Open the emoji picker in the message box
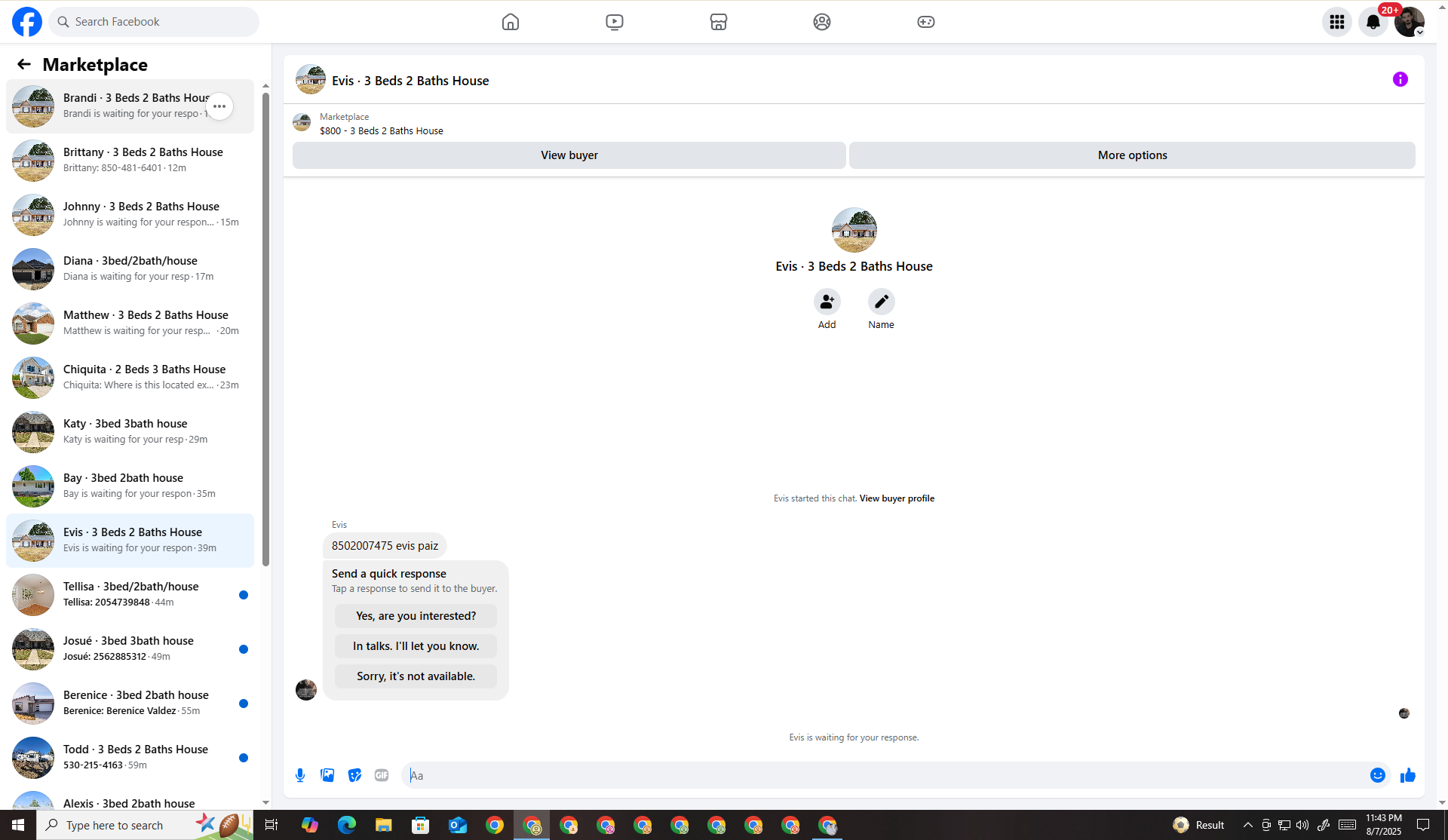1448x840 pixels. click(1377, 775)
